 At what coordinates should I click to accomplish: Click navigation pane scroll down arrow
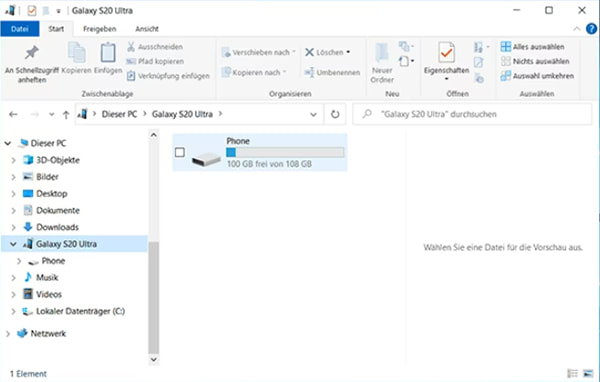(x=153, y=359)
